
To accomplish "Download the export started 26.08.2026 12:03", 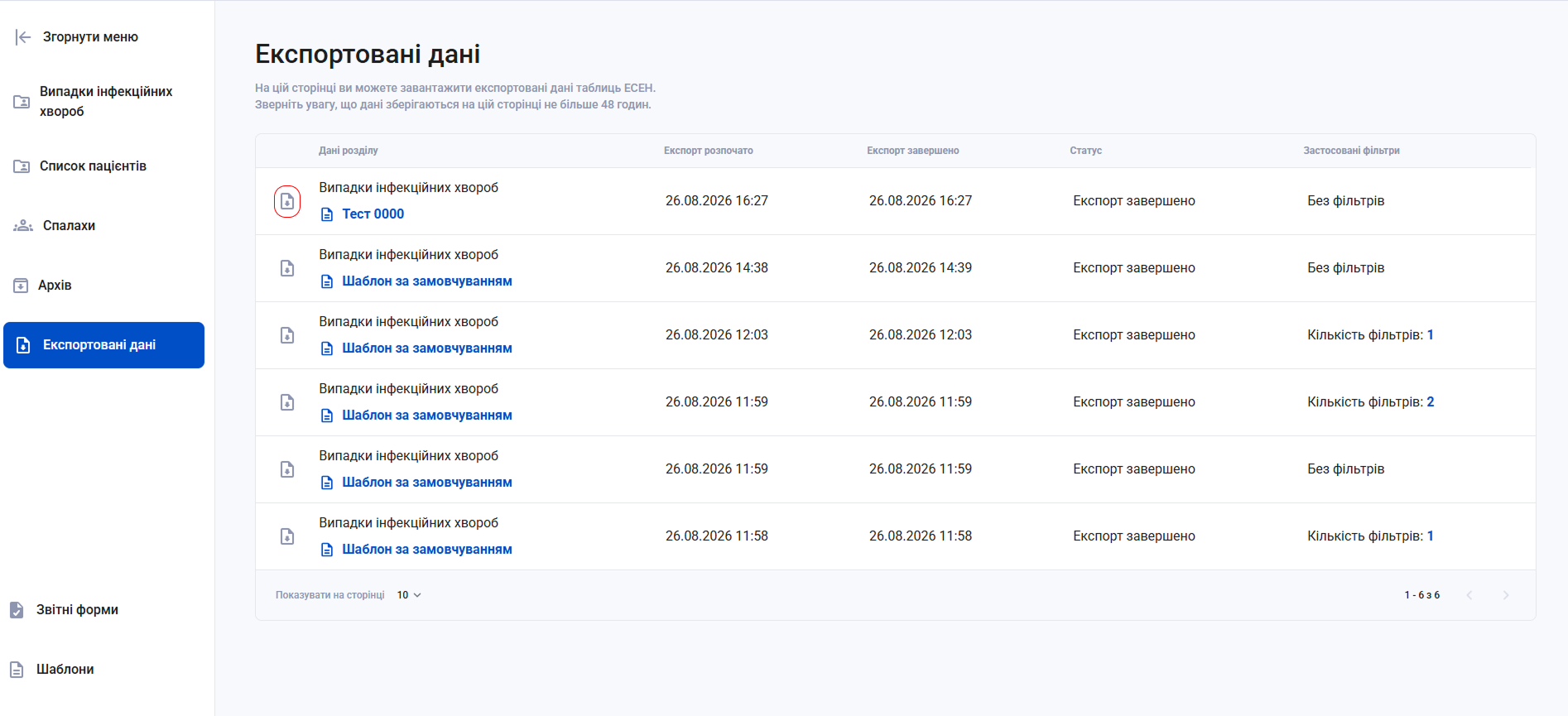I will [x=287, y=335].
